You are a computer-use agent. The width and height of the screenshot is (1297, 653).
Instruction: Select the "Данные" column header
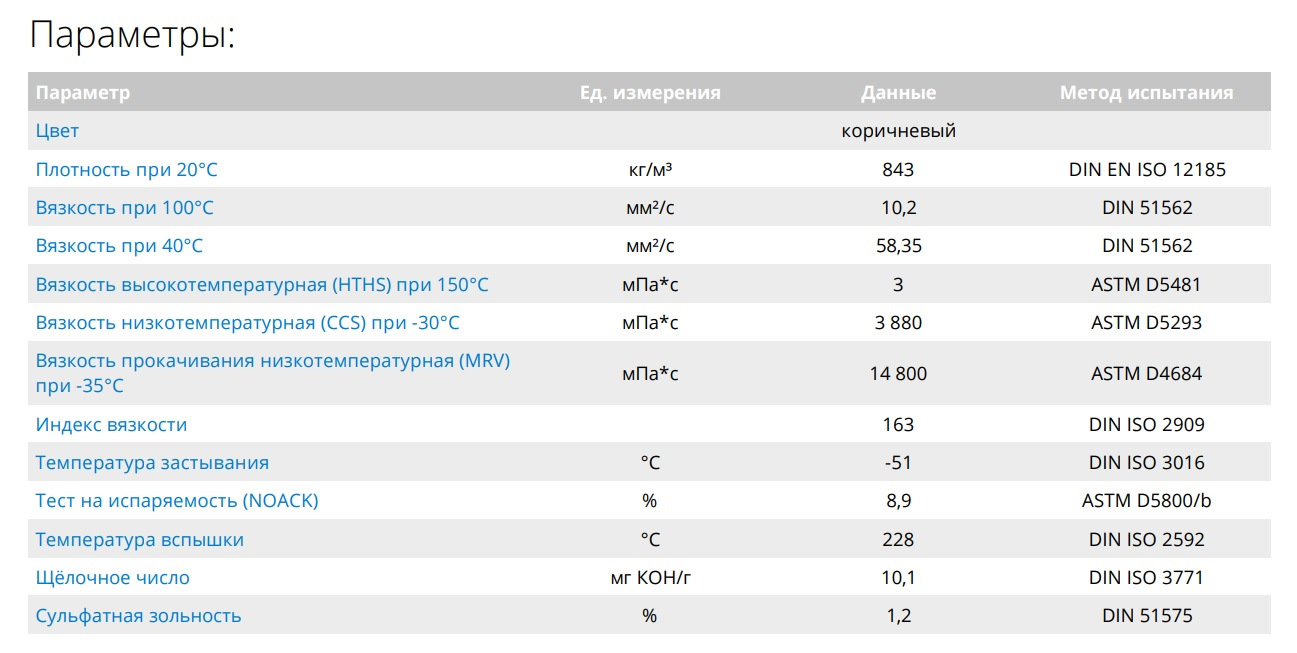(x=898, y=93)
